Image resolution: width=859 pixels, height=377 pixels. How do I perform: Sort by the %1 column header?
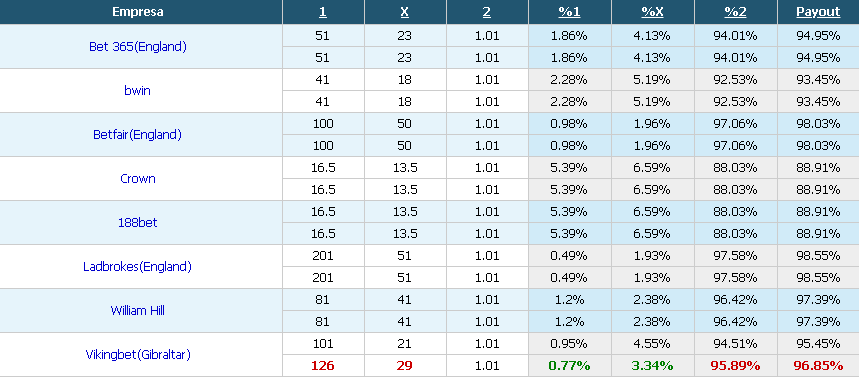pyautogui.click(x=569, y=12)
